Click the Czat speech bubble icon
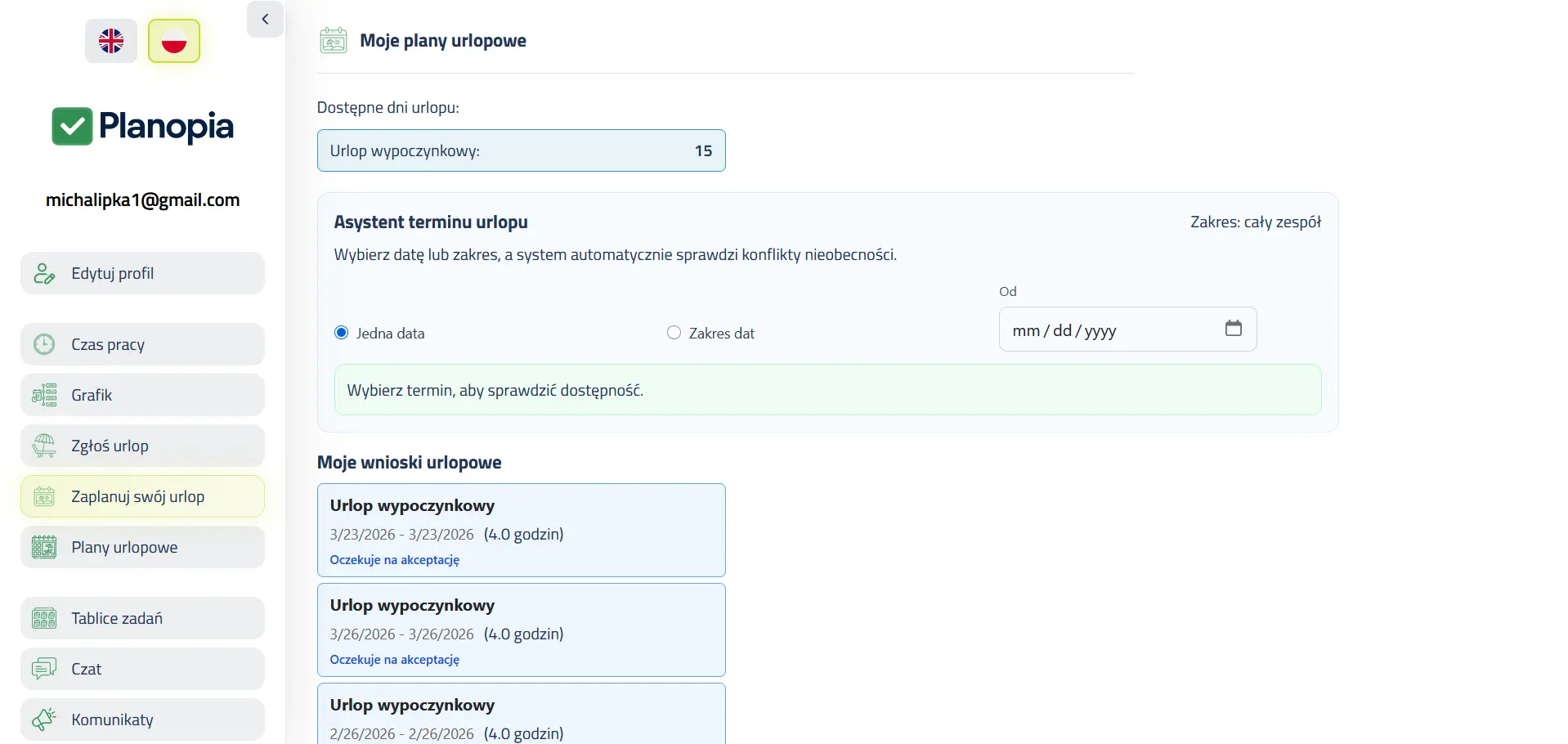 click(44, 669)
